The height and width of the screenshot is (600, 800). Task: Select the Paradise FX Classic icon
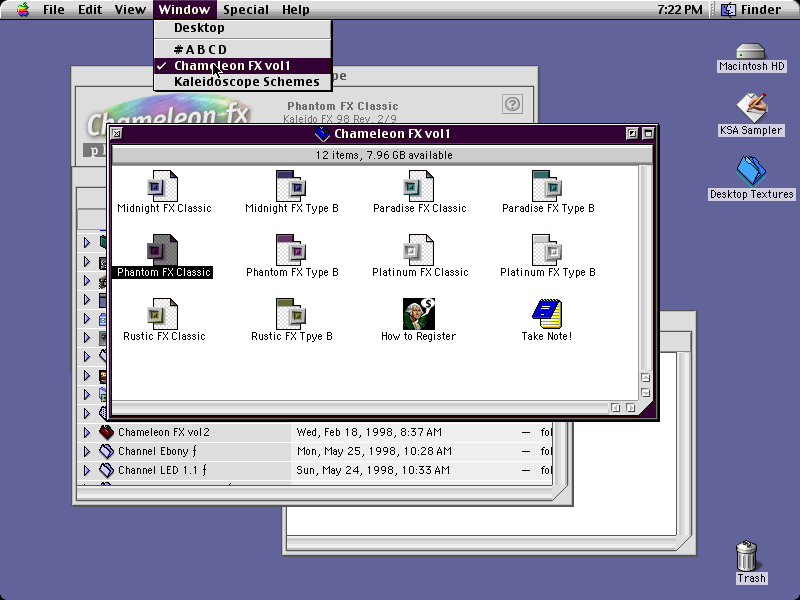[419, 186]
